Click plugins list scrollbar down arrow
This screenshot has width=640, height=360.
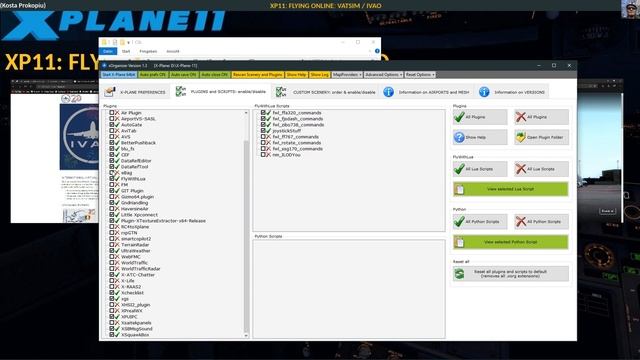point(246,336)
